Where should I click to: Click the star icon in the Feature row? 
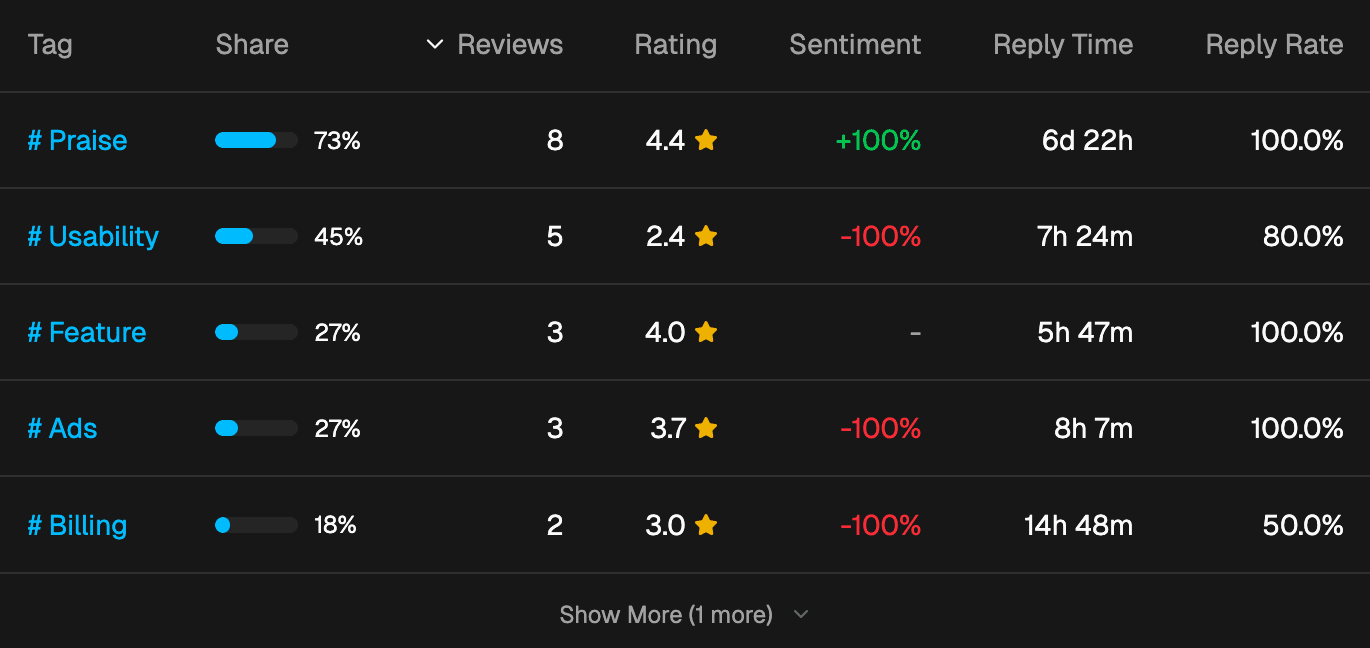705,333
